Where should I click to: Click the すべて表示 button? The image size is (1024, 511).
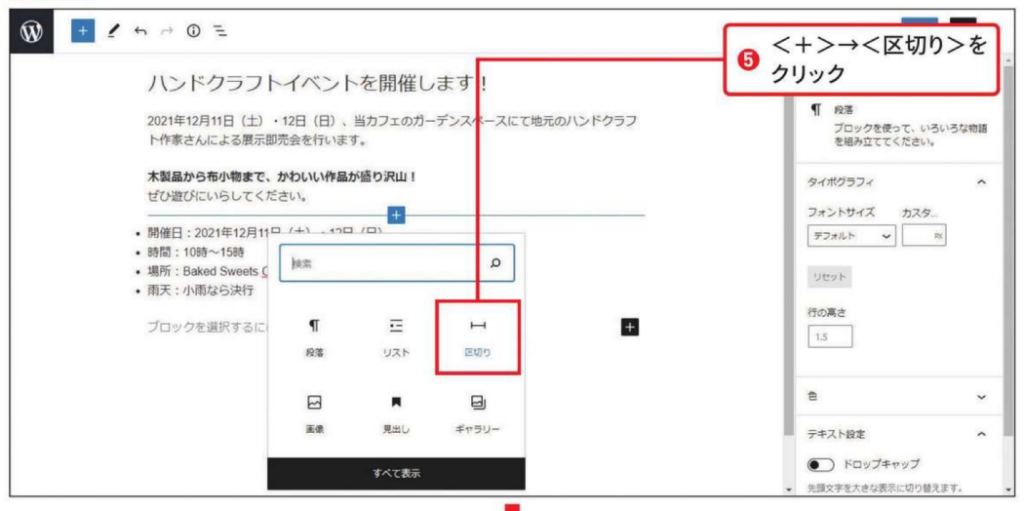tap(396, 473)
